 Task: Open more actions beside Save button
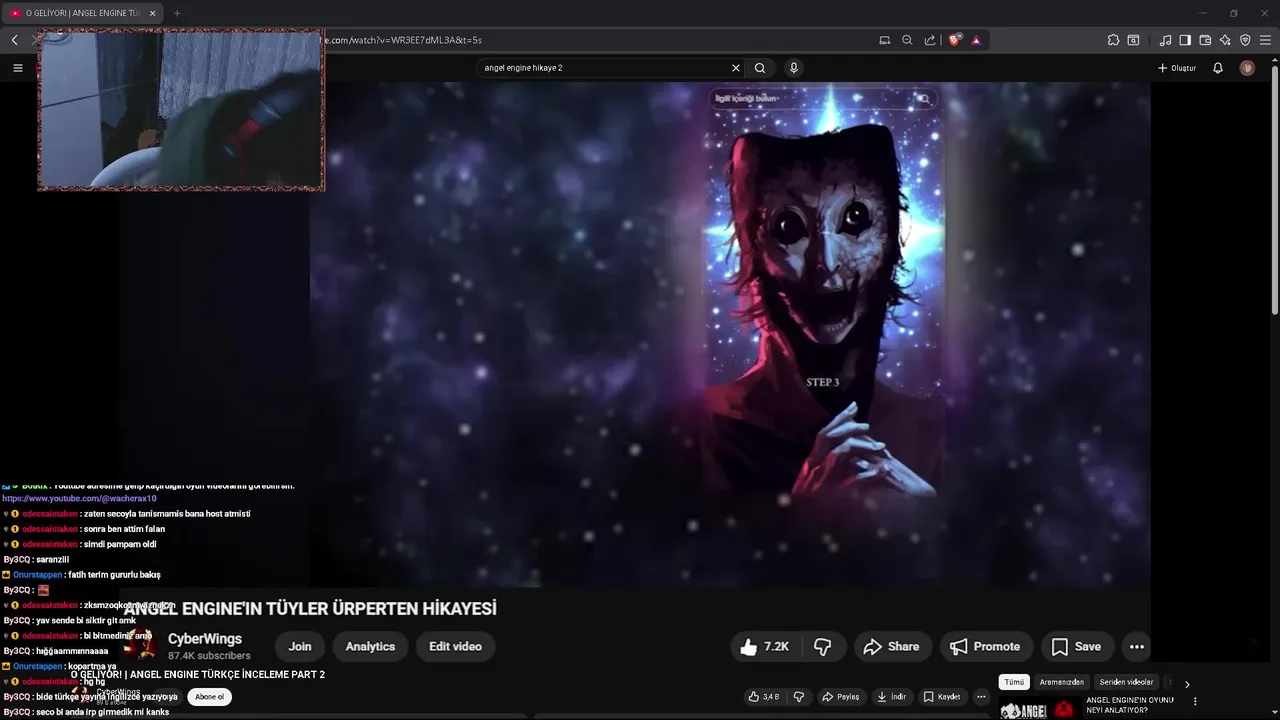[x=1137, y=647]
